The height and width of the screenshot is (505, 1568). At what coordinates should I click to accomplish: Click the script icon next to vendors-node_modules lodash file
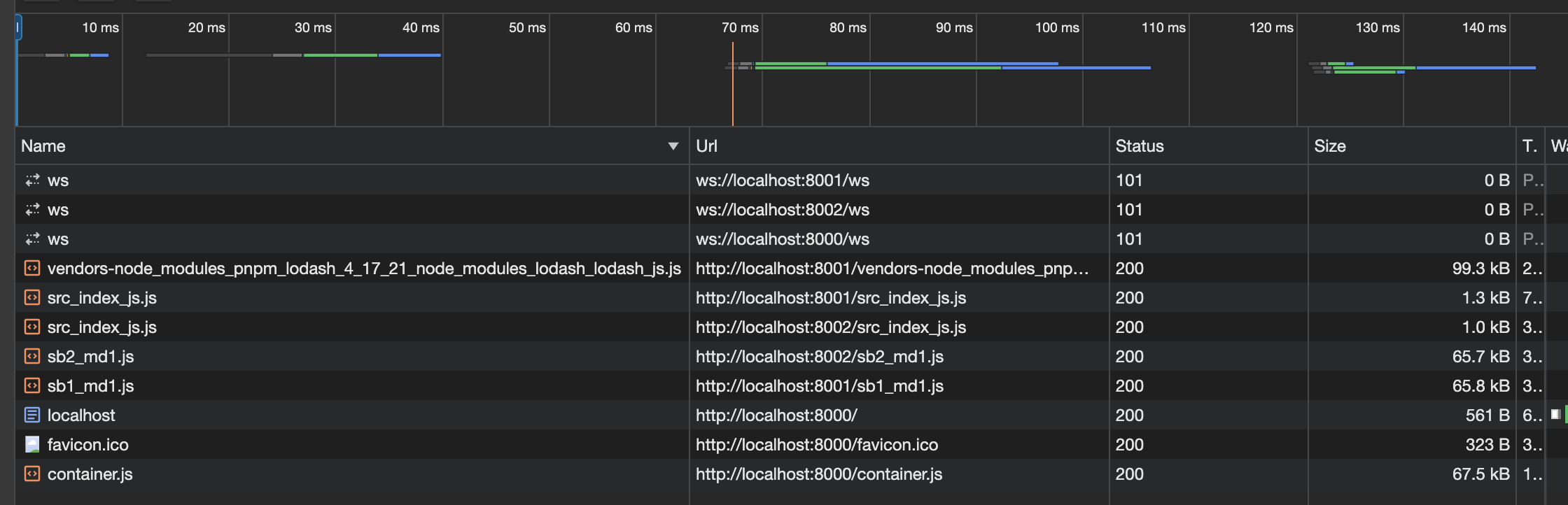pos(32,269)
